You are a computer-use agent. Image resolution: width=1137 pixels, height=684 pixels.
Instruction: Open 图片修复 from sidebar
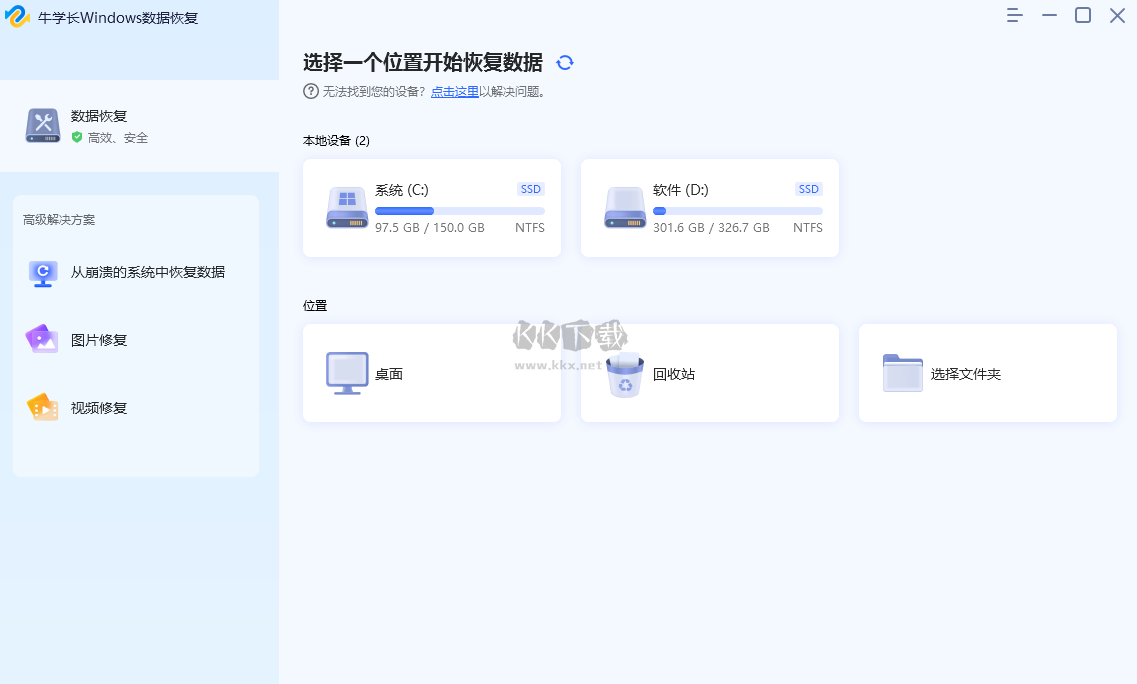pos(99,340)
